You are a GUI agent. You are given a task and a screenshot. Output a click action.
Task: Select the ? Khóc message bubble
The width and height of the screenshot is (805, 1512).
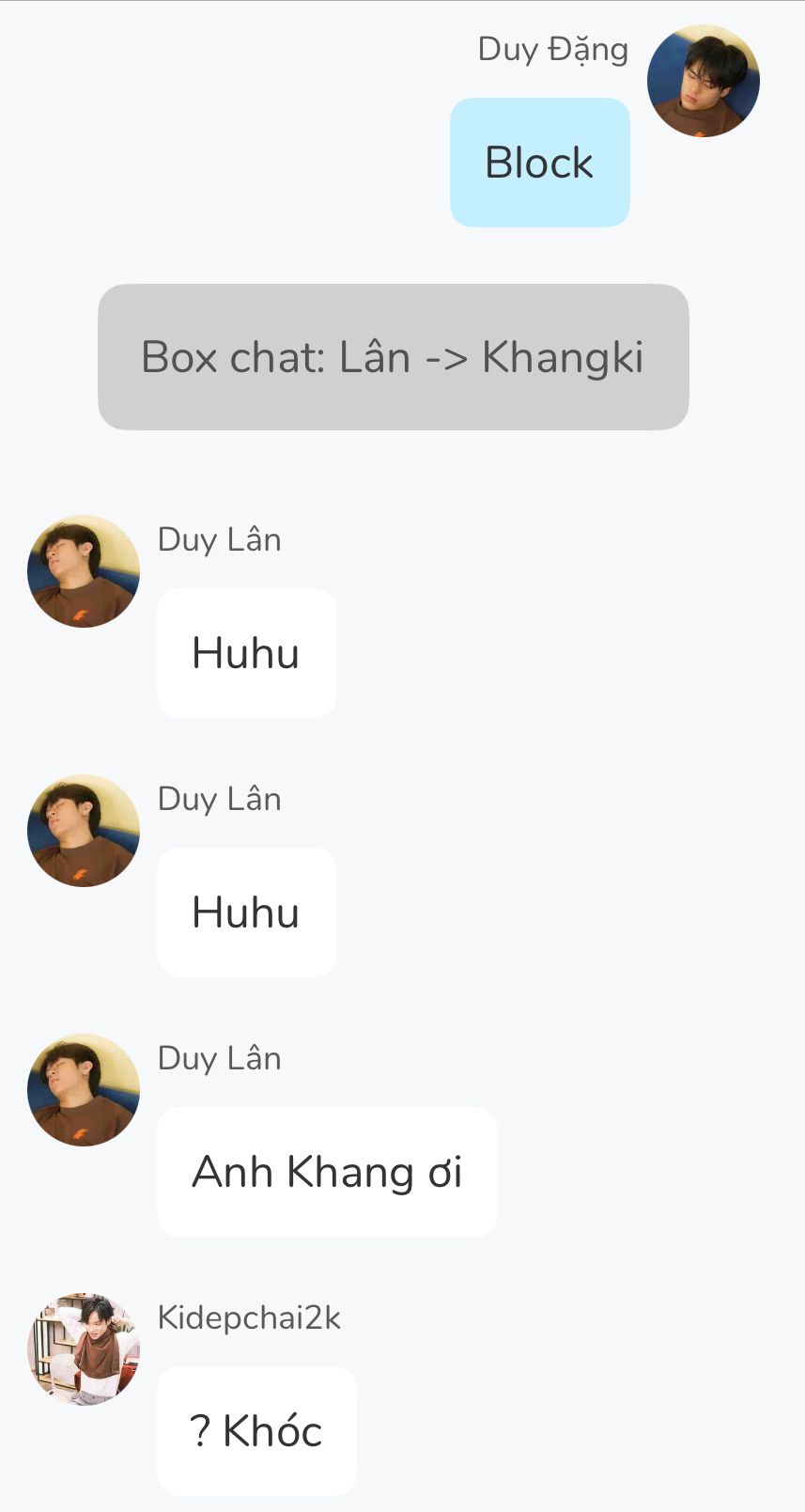[x=256, y=1431]
